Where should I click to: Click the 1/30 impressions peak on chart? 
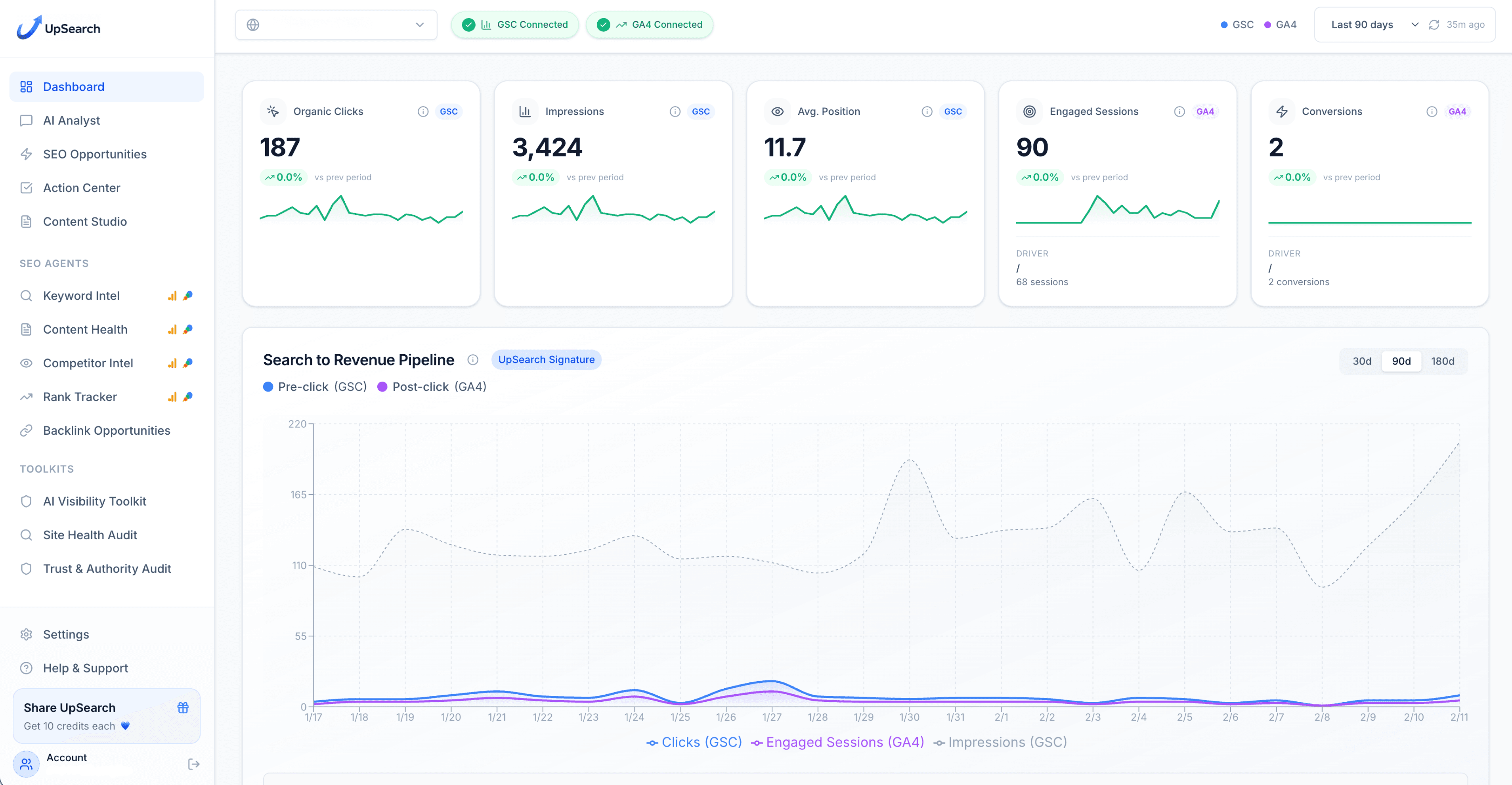pyautogui.click(x=909, y=460)
